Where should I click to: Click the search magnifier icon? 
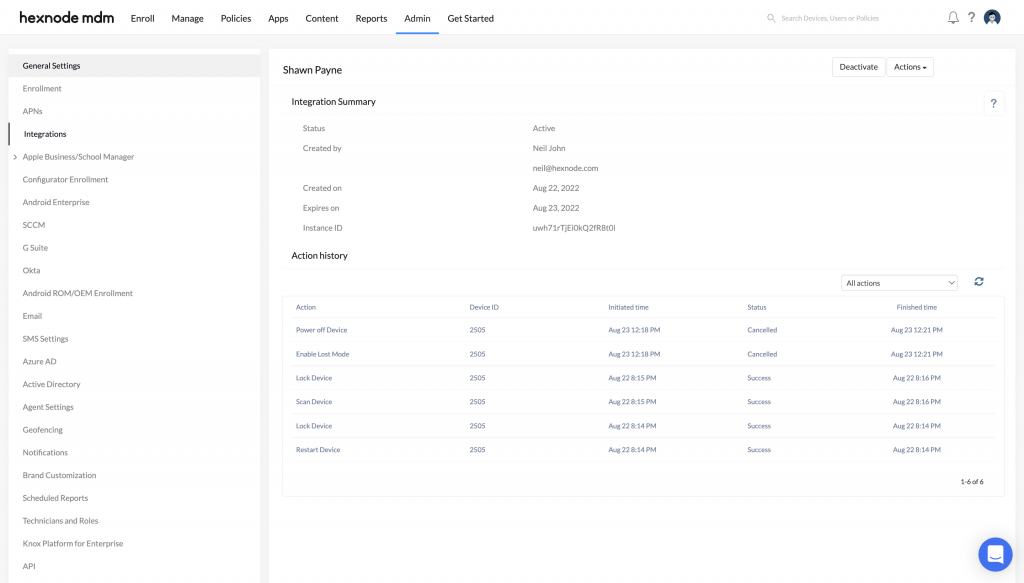pyautogui.click(x=770, y=17)
